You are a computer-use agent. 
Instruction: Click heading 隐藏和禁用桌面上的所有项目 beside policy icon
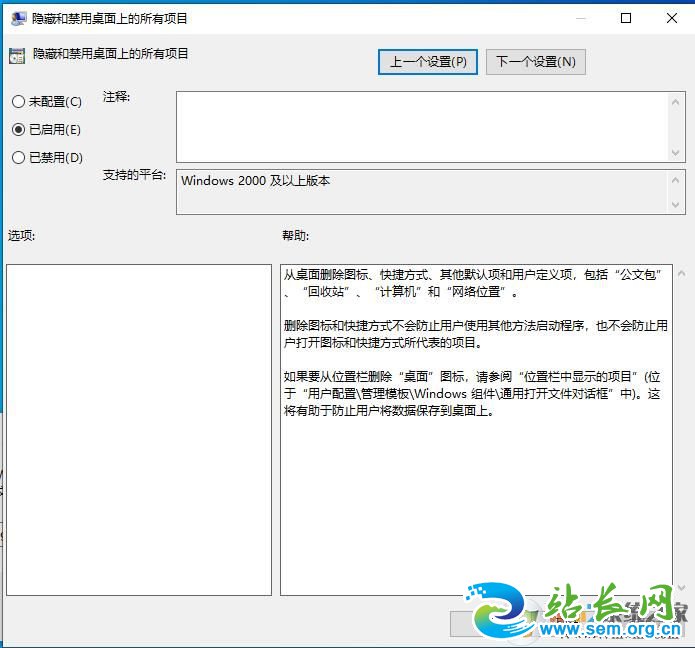coord(110,54)
